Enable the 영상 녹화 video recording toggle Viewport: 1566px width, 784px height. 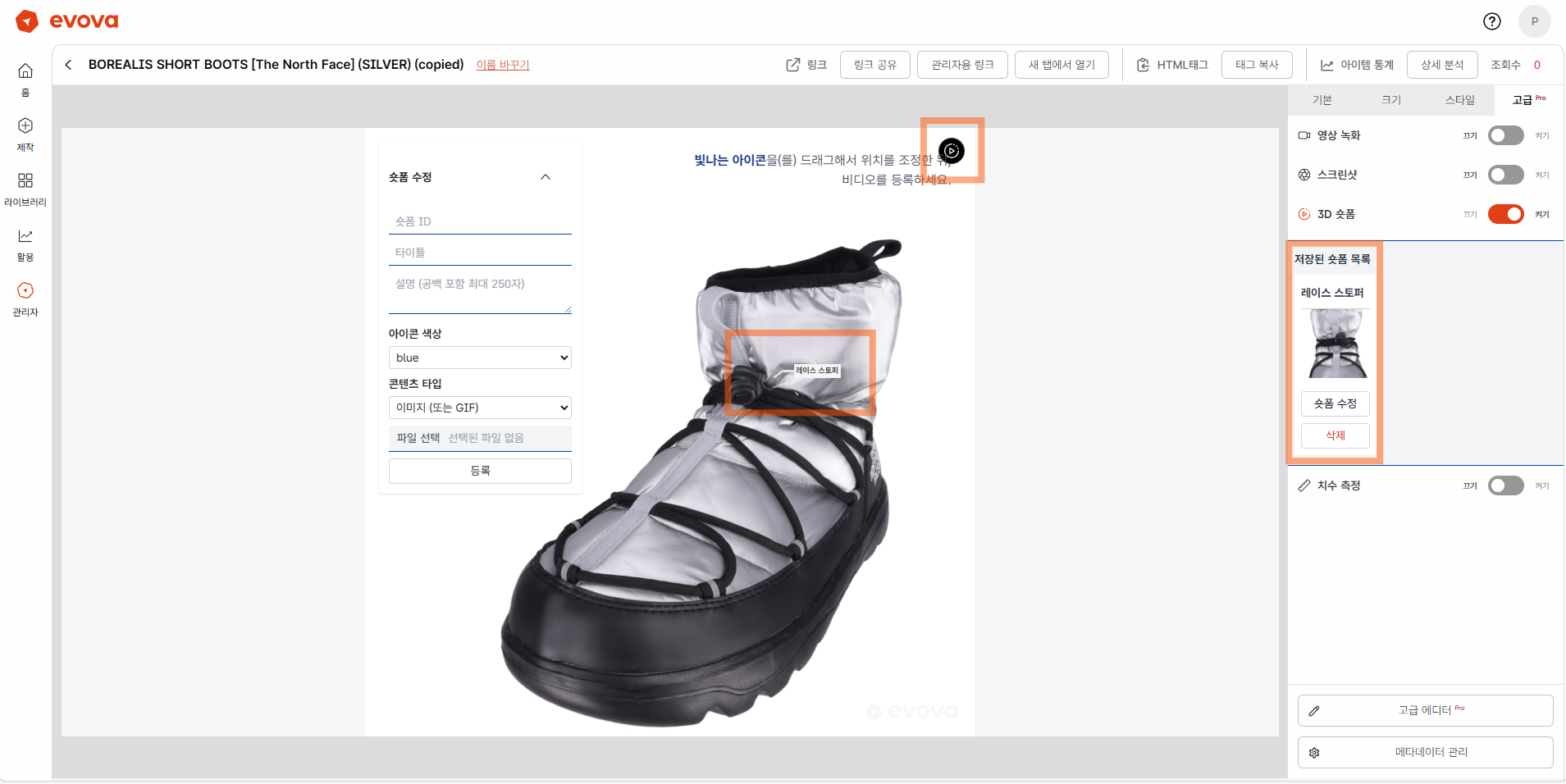tap(1505, 135)
